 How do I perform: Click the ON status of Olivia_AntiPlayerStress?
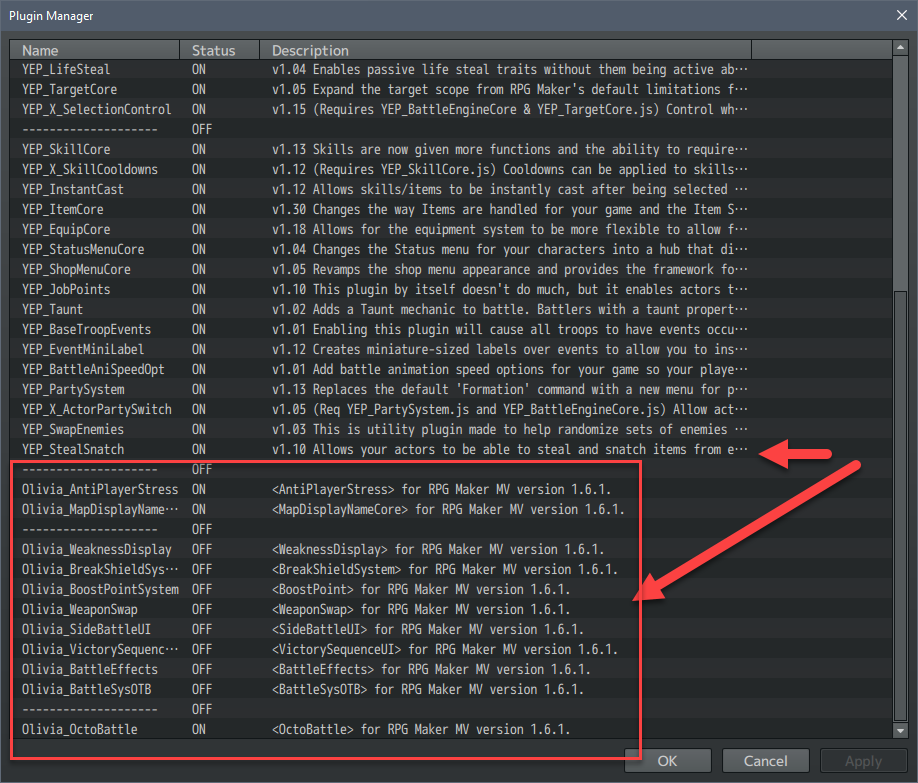point(199,489)
